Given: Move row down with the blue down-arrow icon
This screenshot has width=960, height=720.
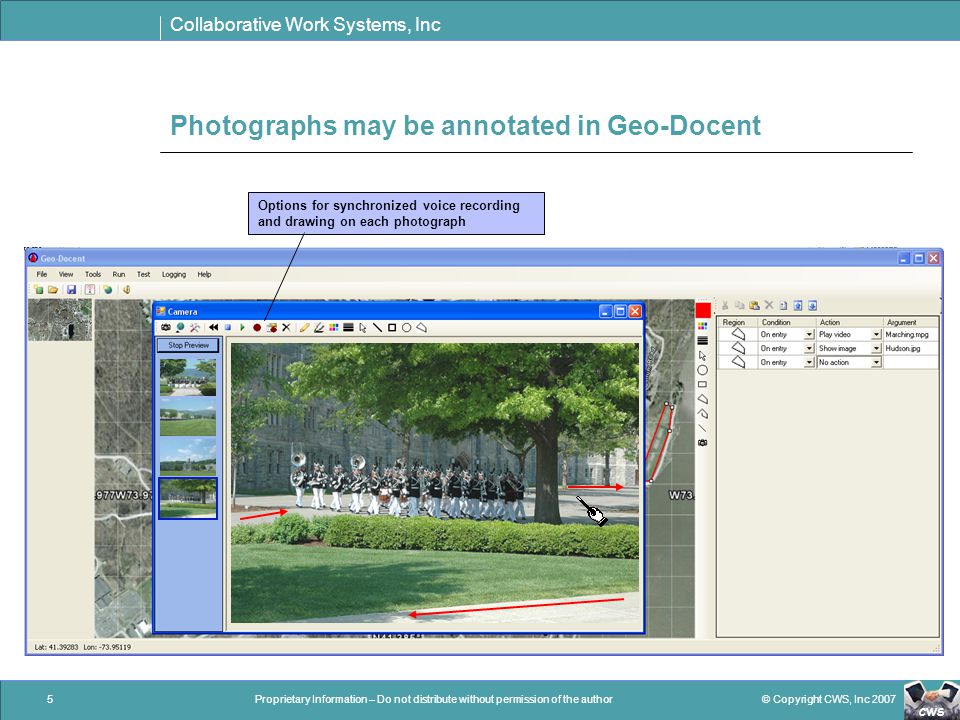Looking at the screenshot, I should 812,305.
